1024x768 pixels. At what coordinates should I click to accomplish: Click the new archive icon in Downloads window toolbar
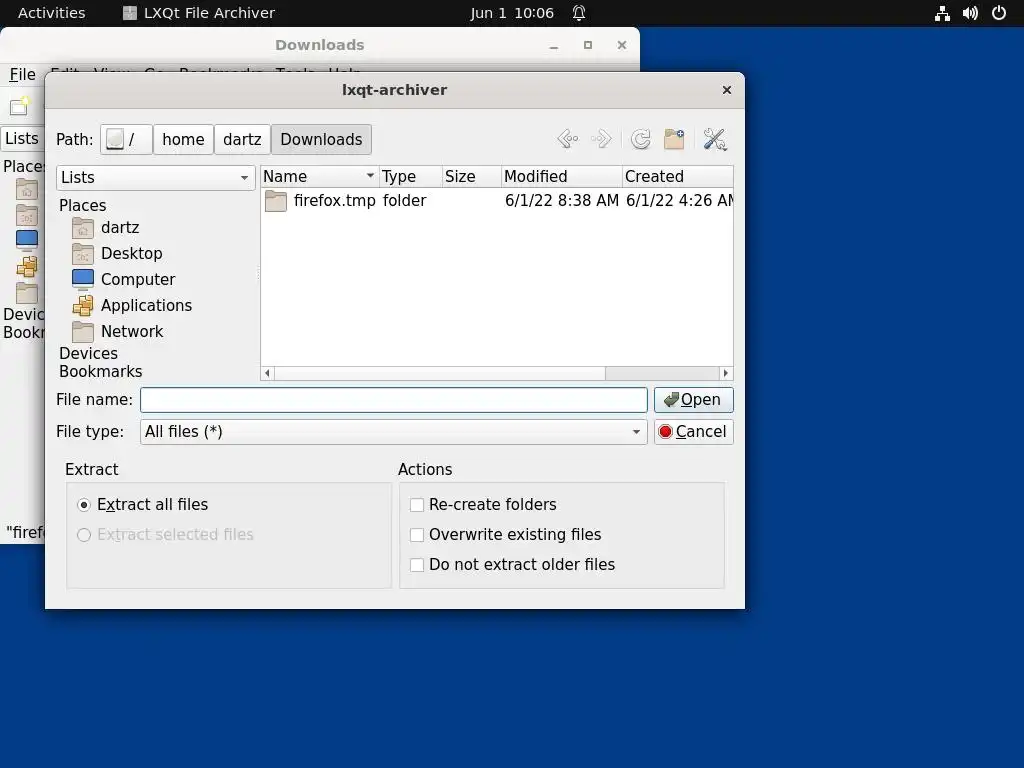click(20, 106)
